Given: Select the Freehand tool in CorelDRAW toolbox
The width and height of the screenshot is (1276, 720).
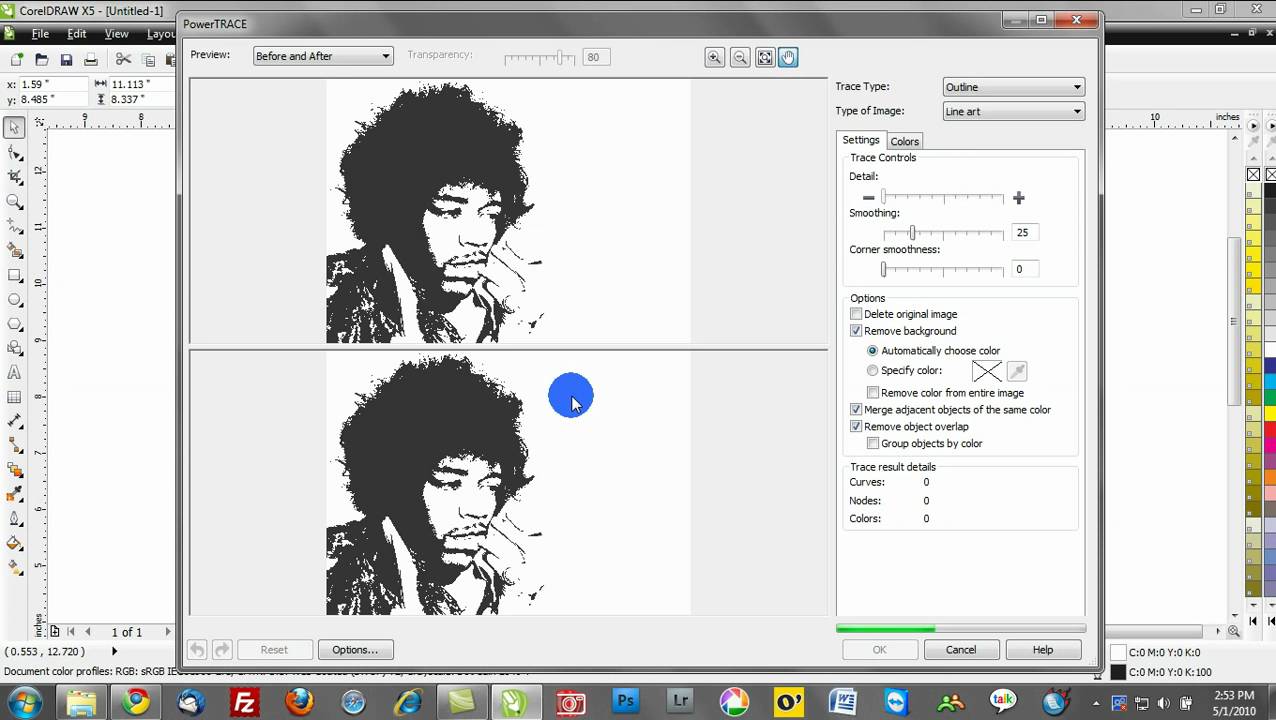Looking at the screenshot, I should (14, 226).
